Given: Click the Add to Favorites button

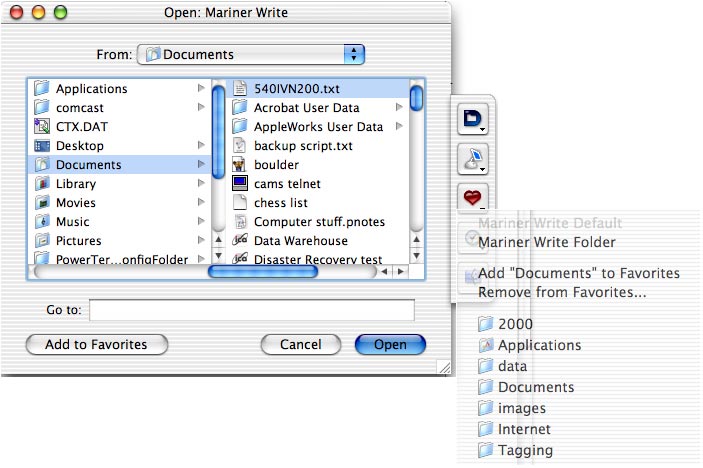Looking at the screenshot, I should 97,344.
